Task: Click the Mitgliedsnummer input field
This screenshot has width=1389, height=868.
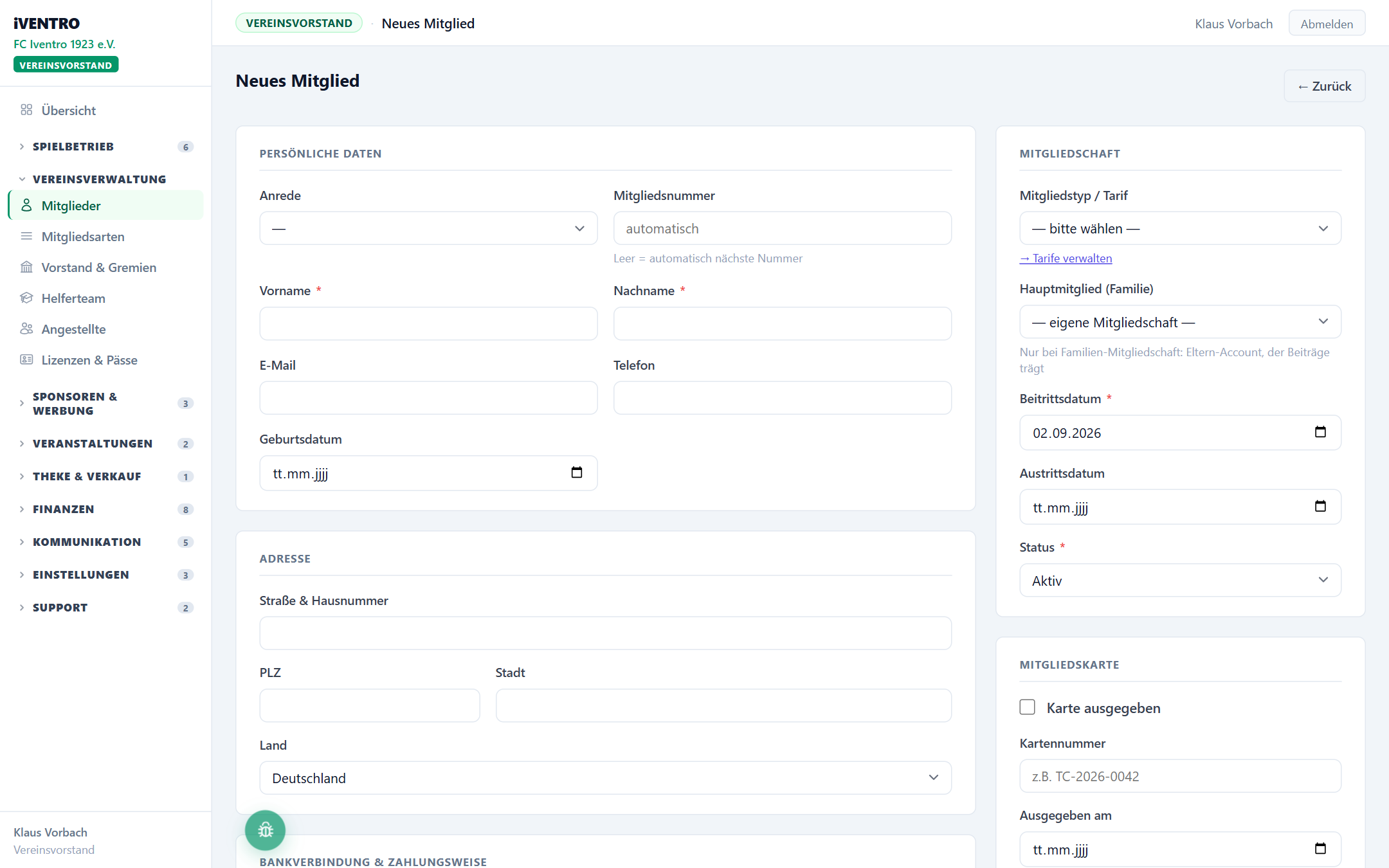Action: (783, 228)
